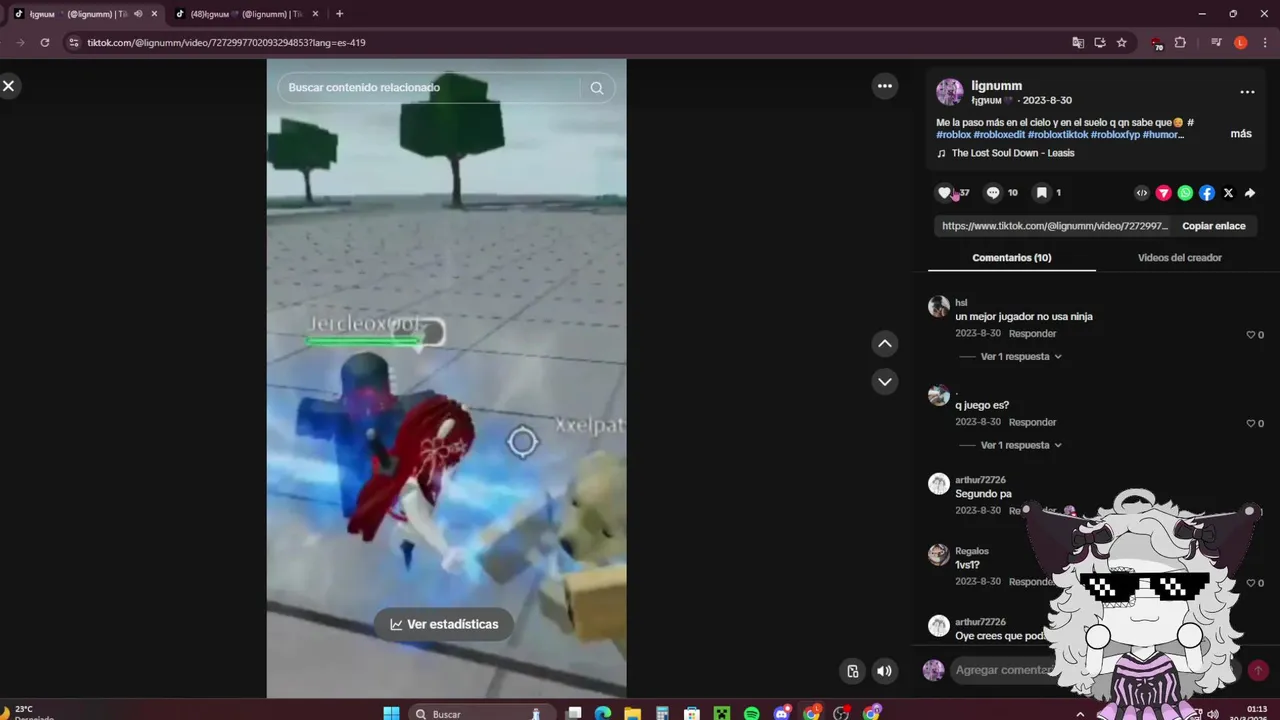Show hidden system tray icons
The image size is (1280, 720).
click(x=1079, y=714)
